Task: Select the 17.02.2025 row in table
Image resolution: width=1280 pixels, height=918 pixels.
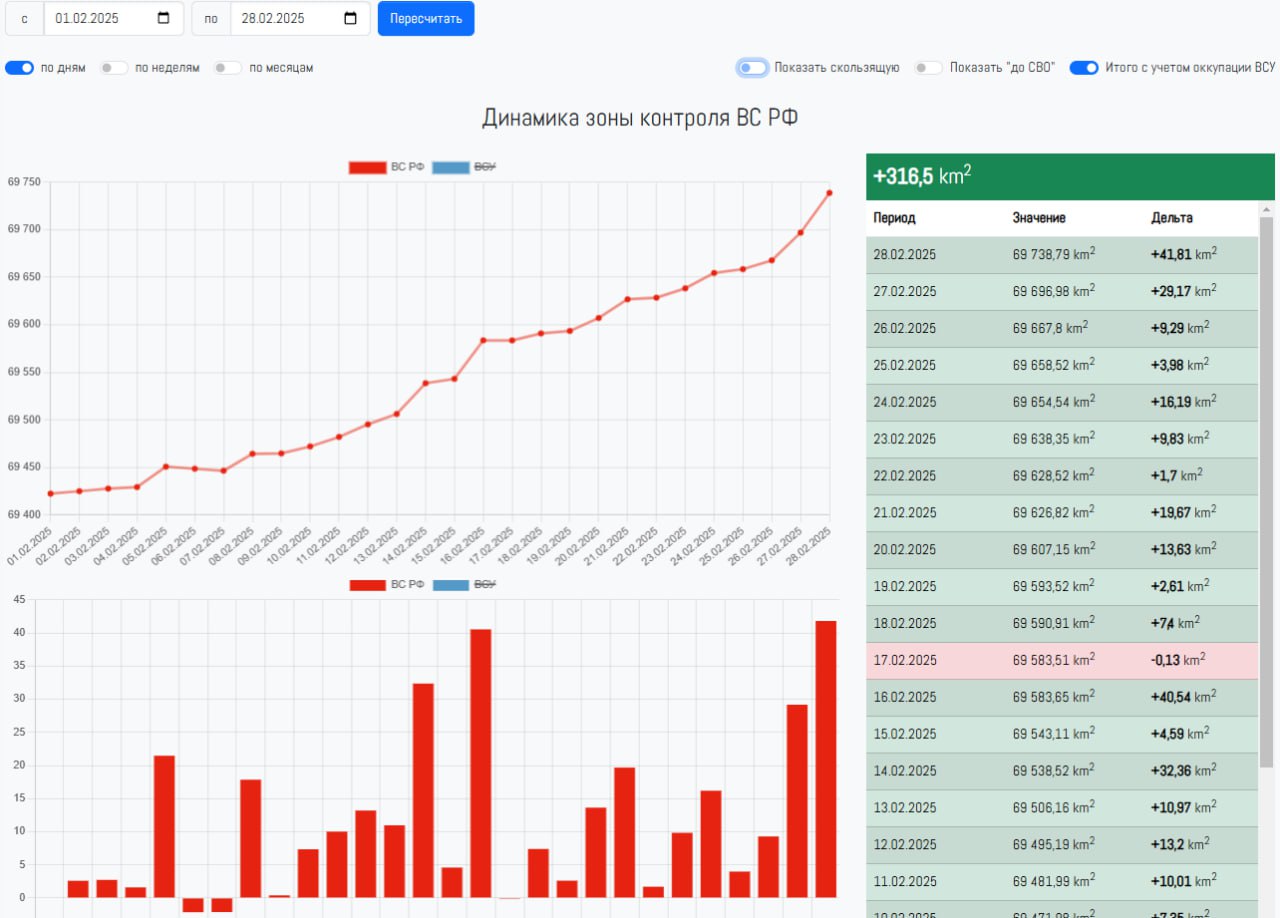Action: 1061,660
